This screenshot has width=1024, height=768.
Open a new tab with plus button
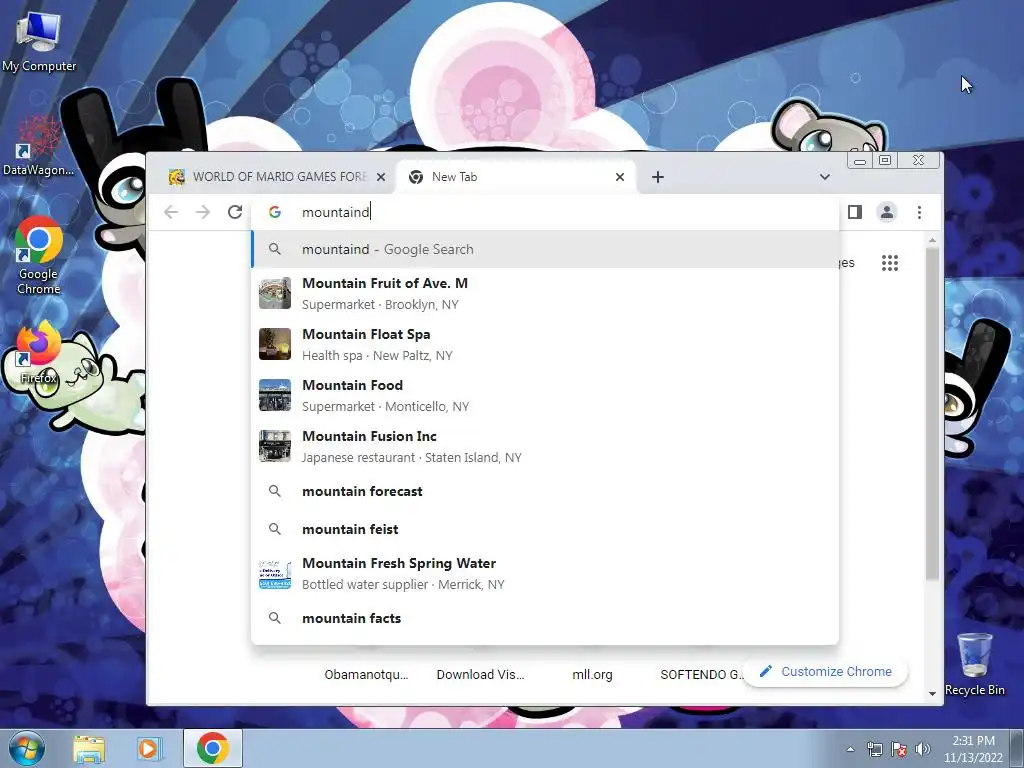coord(658,177)
